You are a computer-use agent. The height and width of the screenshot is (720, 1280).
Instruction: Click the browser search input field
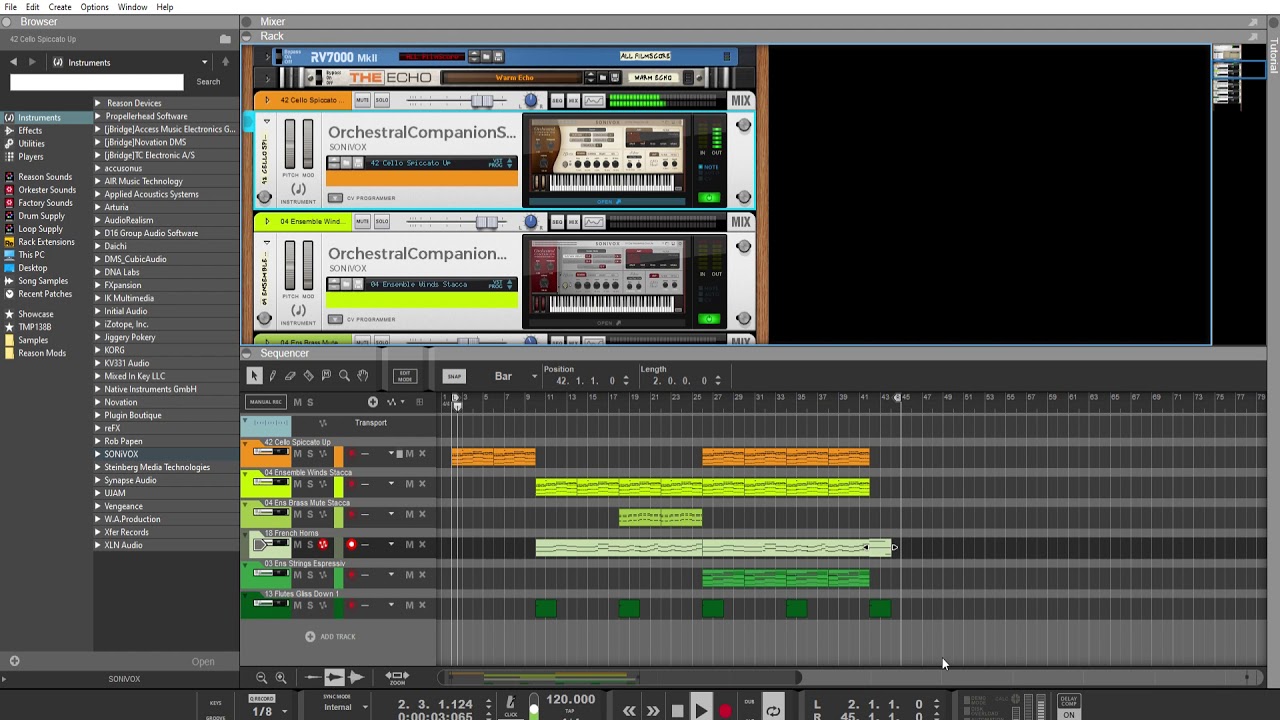click(97, 82)
